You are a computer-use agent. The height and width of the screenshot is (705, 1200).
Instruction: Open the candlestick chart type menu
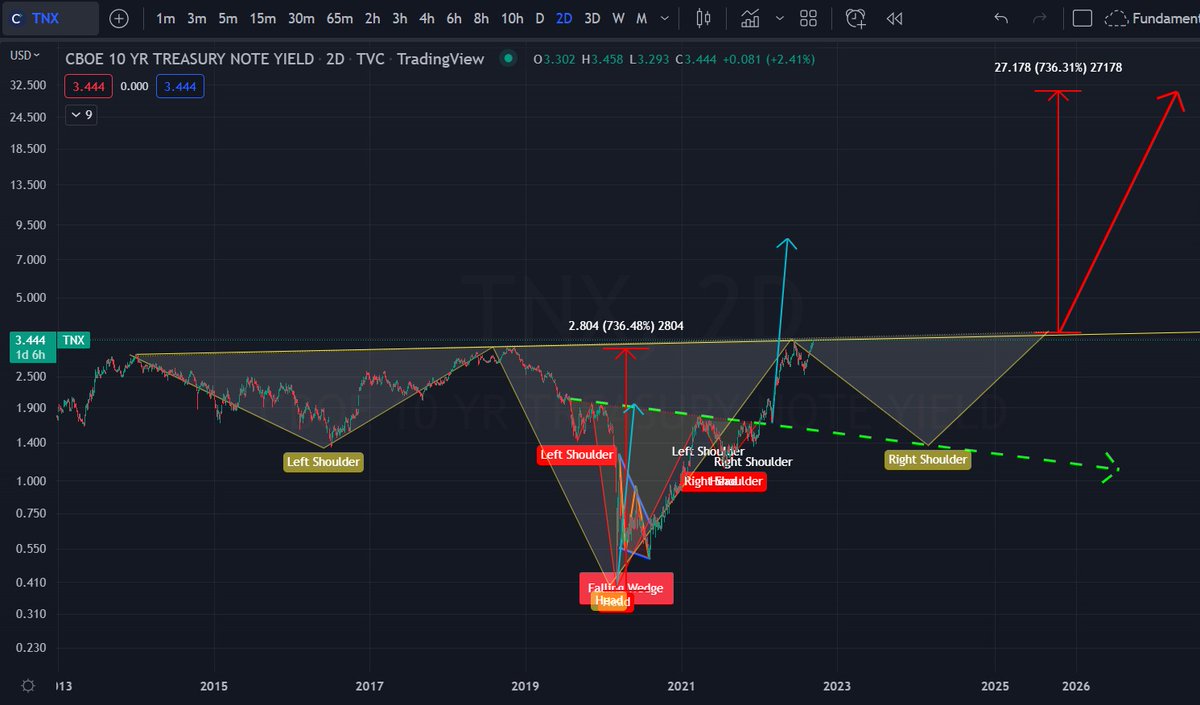(x=703, y=18)
